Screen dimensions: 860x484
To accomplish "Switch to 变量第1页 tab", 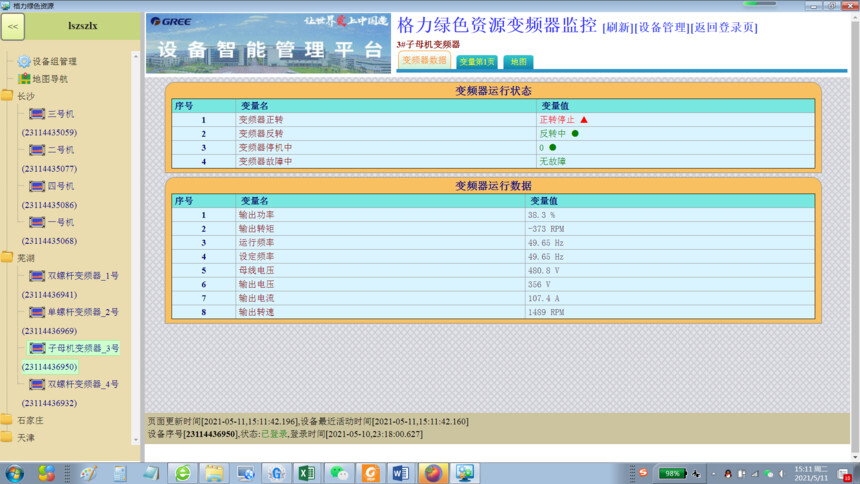I will [x=477, y=62].
